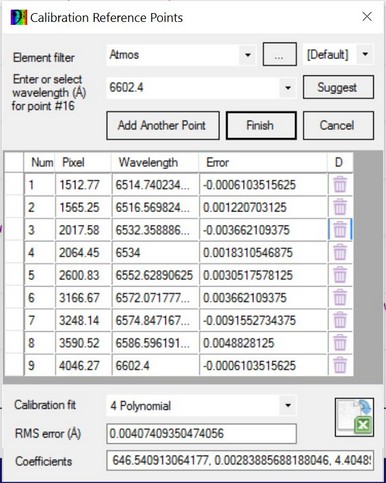Click error cell 0.003662109375 in row 6
386x483 pixels.
point(263,298)
